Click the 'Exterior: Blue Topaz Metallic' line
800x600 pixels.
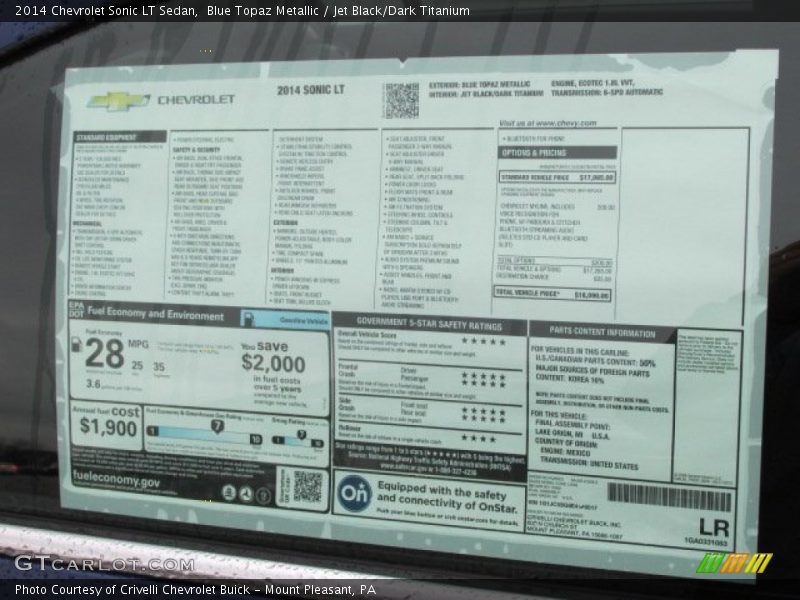(480, 84)
